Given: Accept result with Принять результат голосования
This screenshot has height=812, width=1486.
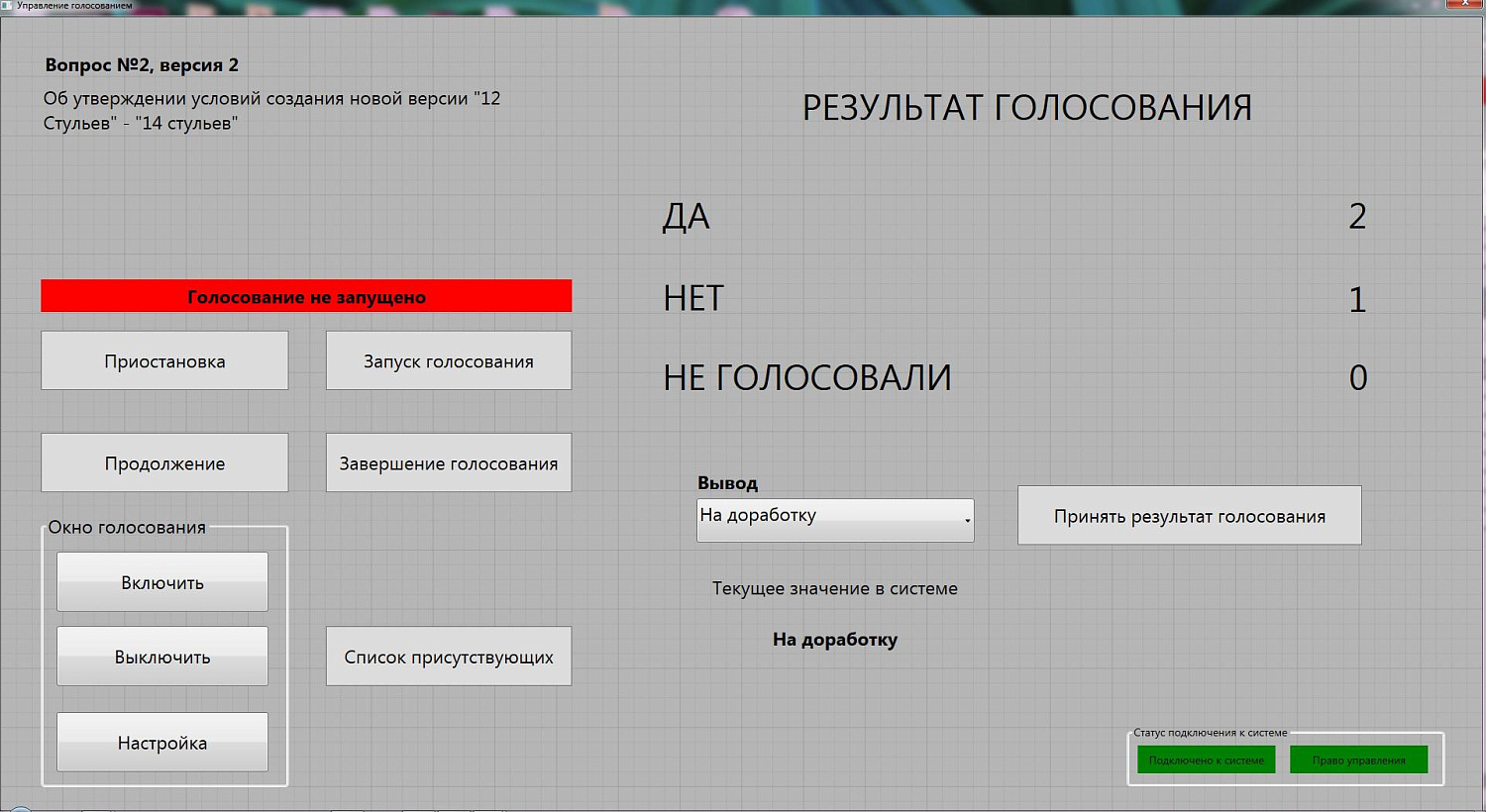Looking at the screenshot, I should point(1189,516).
